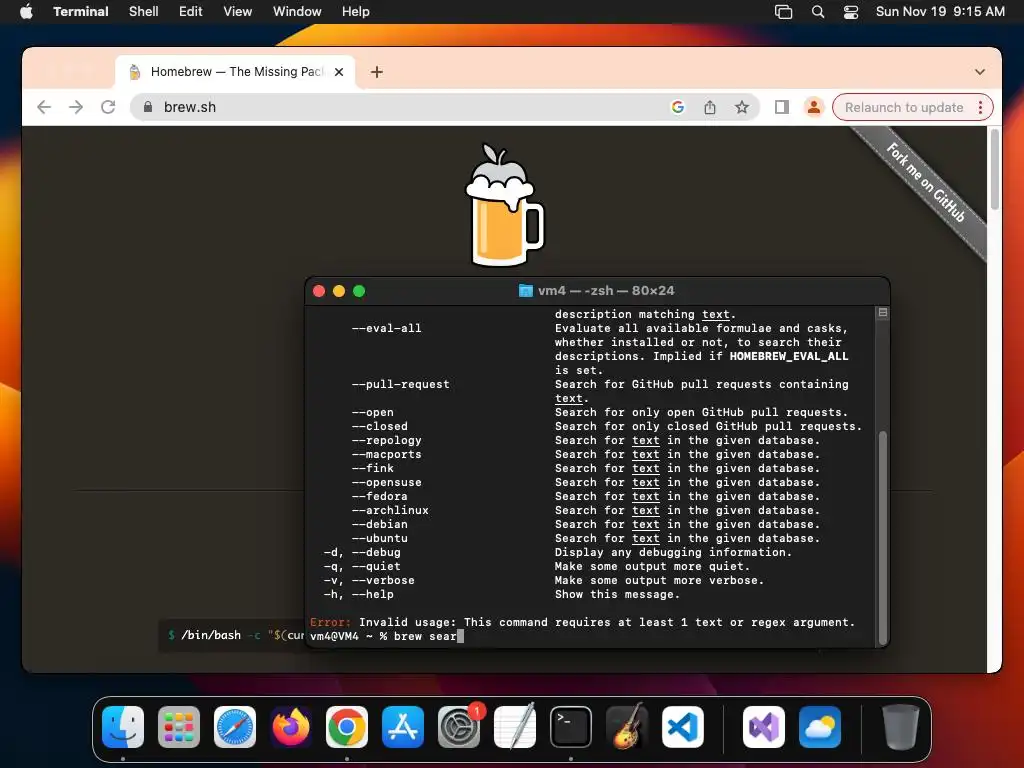This screenshot has height=768, width=1024.
Task: Open Chrome three-dot menu
Action: [980, 107]
